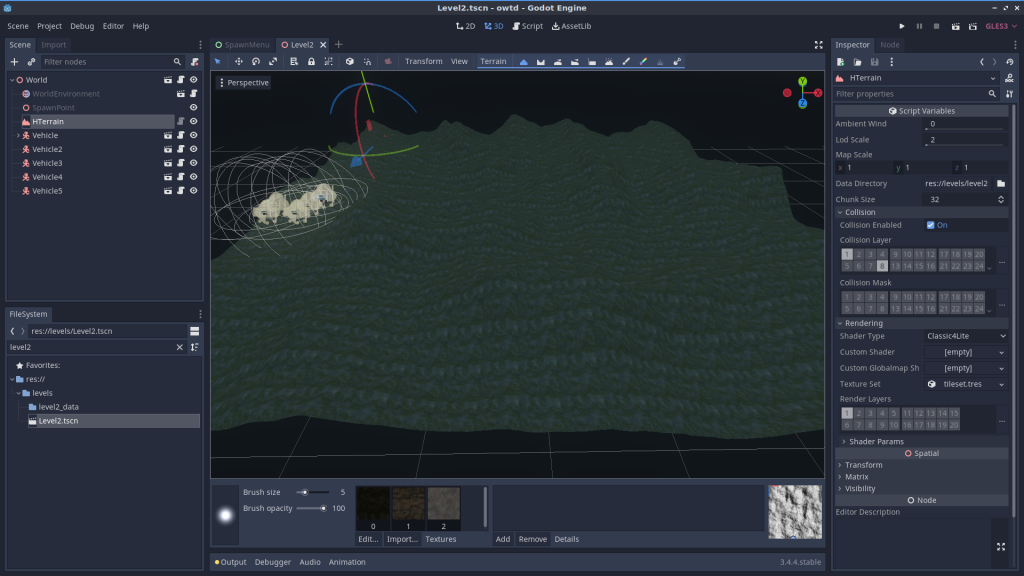Click the Remove button in terrain panel

pyautogui.click(x=532, y=539)
